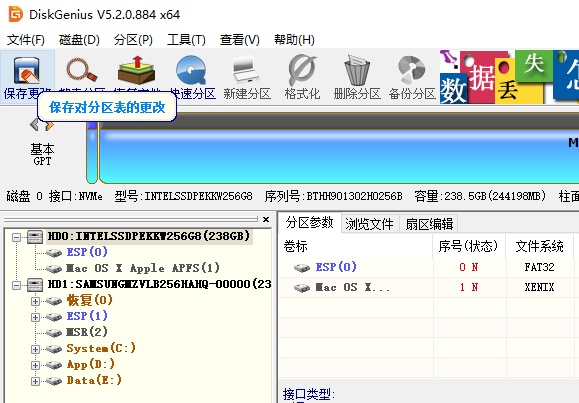This screenshot has height=403, width=579.
Task: Click the 卷标 column header
Action: (355, 246)
